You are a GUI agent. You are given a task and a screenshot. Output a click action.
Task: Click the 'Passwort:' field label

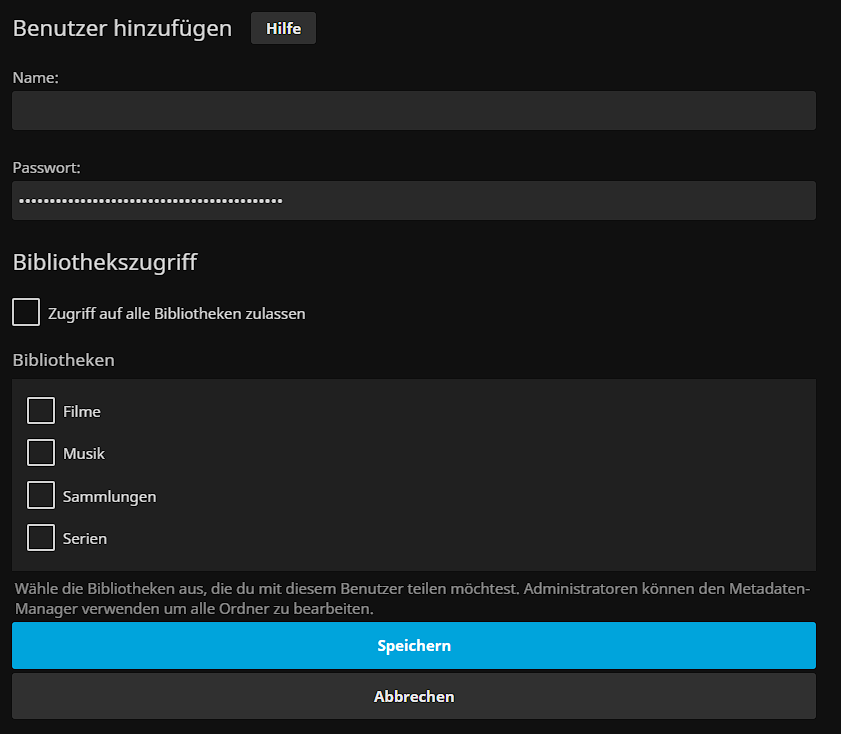click(x=46, y=168)
